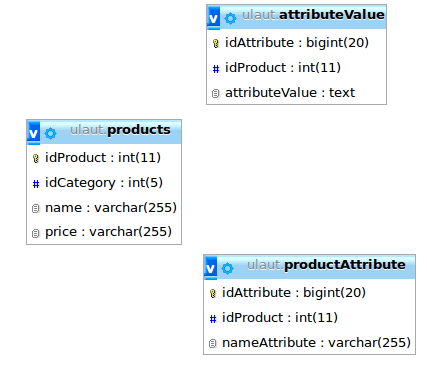This screenshot has width=427, height=369.
Task: Select the ulaut.products table title
Action: coord(120,130)
